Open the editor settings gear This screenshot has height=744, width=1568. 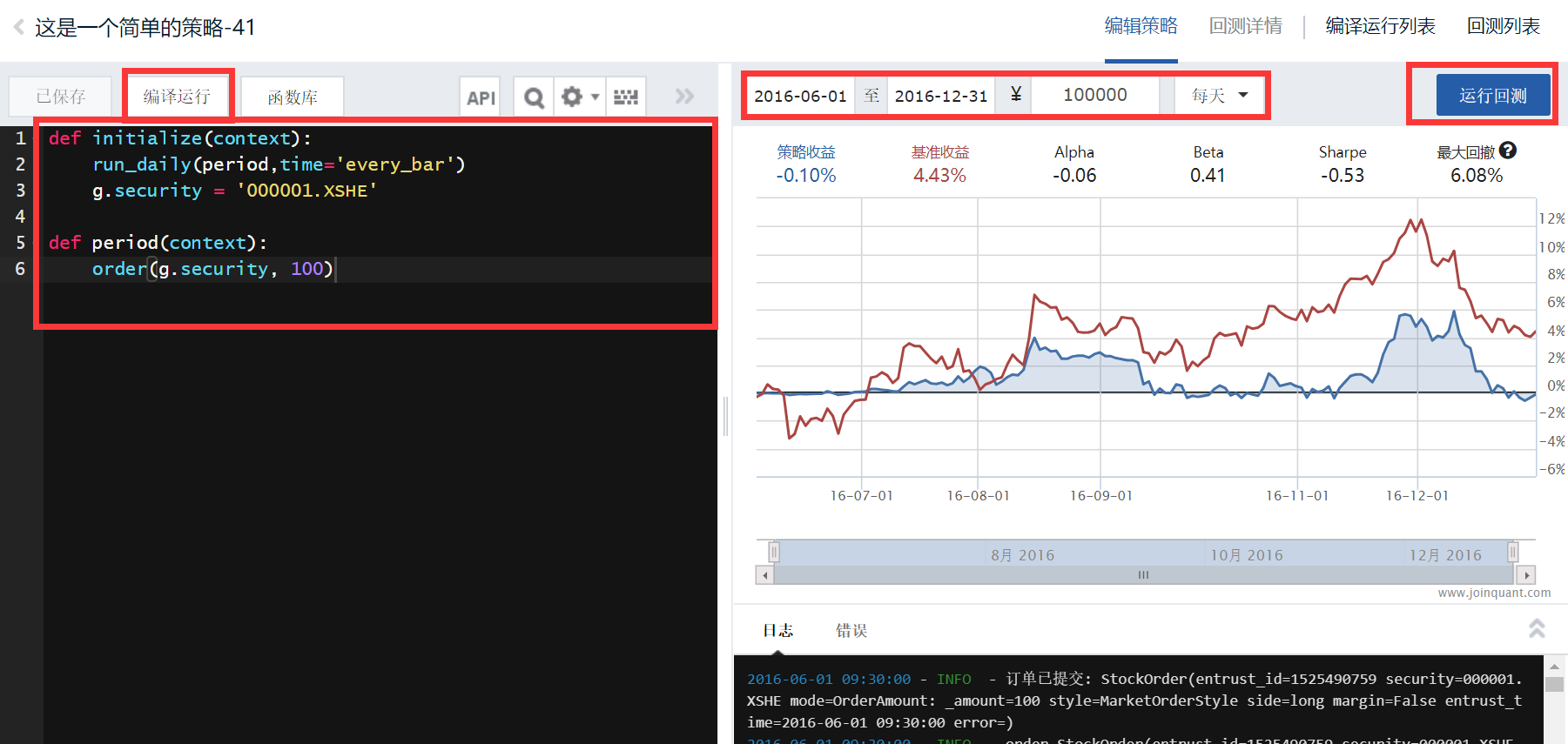point(571,97)
